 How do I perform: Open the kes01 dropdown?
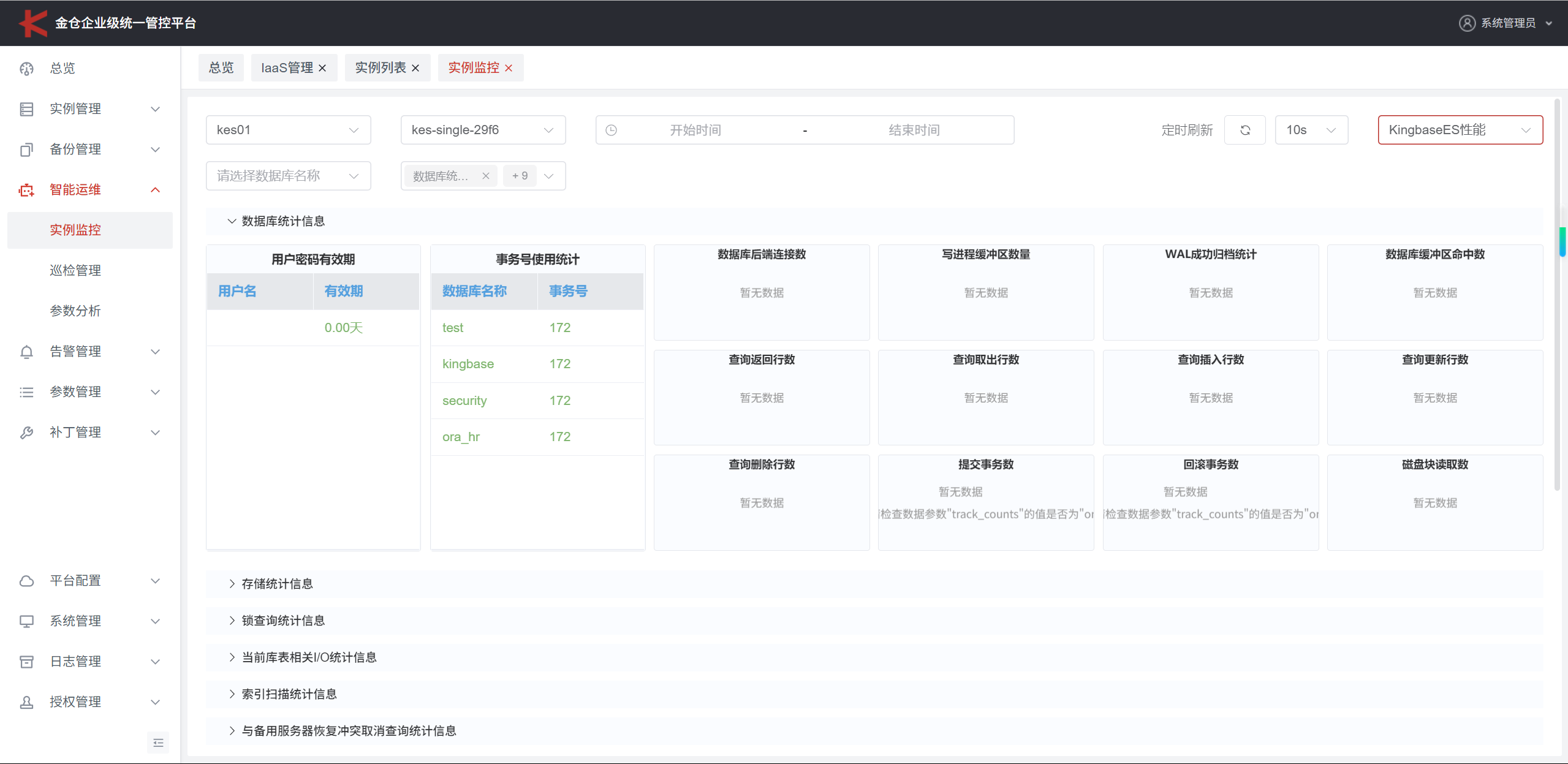(x=288, y=130)
